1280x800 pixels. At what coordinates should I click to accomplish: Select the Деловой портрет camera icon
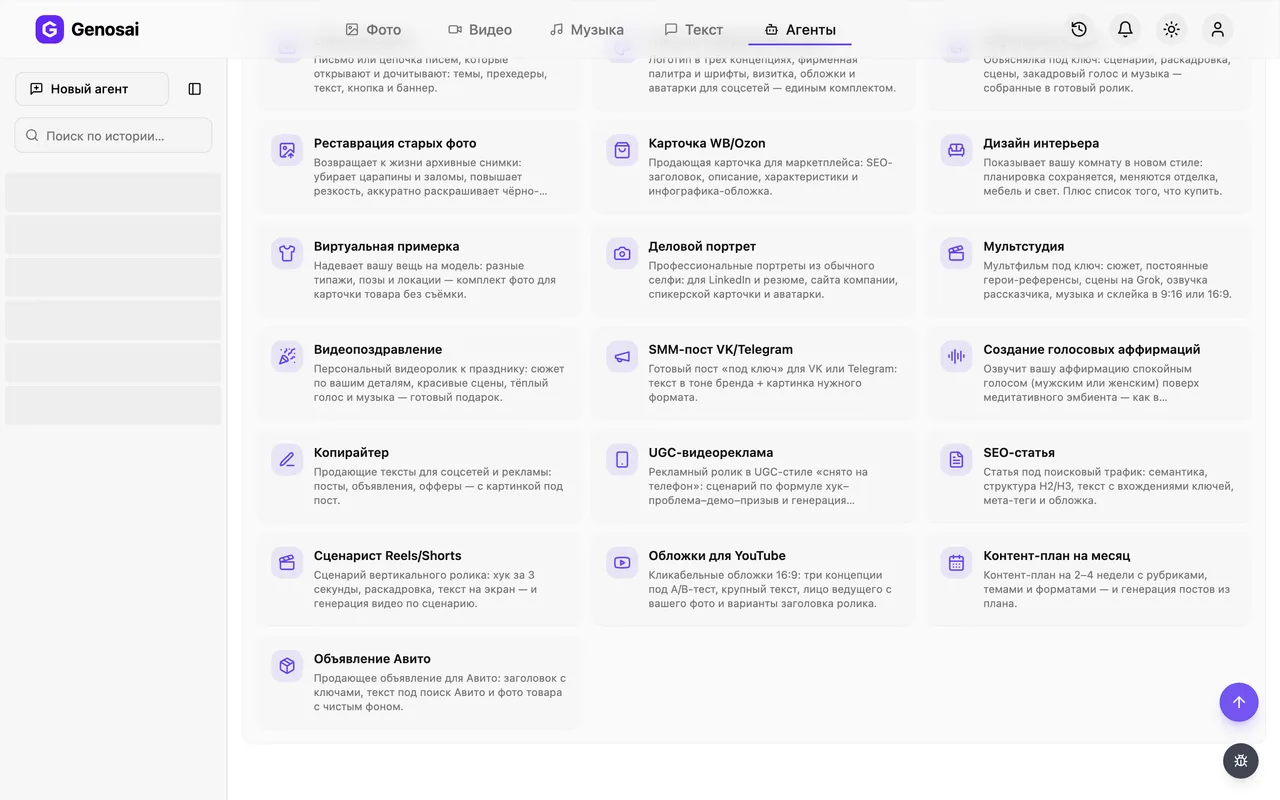(622, 253)
